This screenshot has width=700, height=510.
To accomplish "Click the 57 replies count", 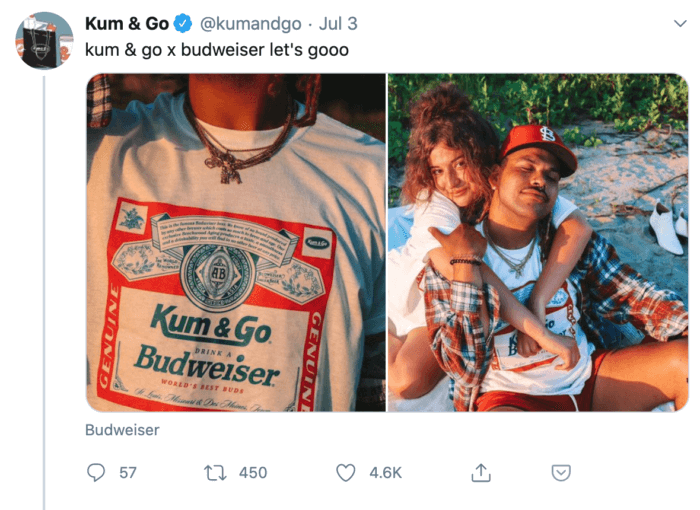I will coord(128,472).
